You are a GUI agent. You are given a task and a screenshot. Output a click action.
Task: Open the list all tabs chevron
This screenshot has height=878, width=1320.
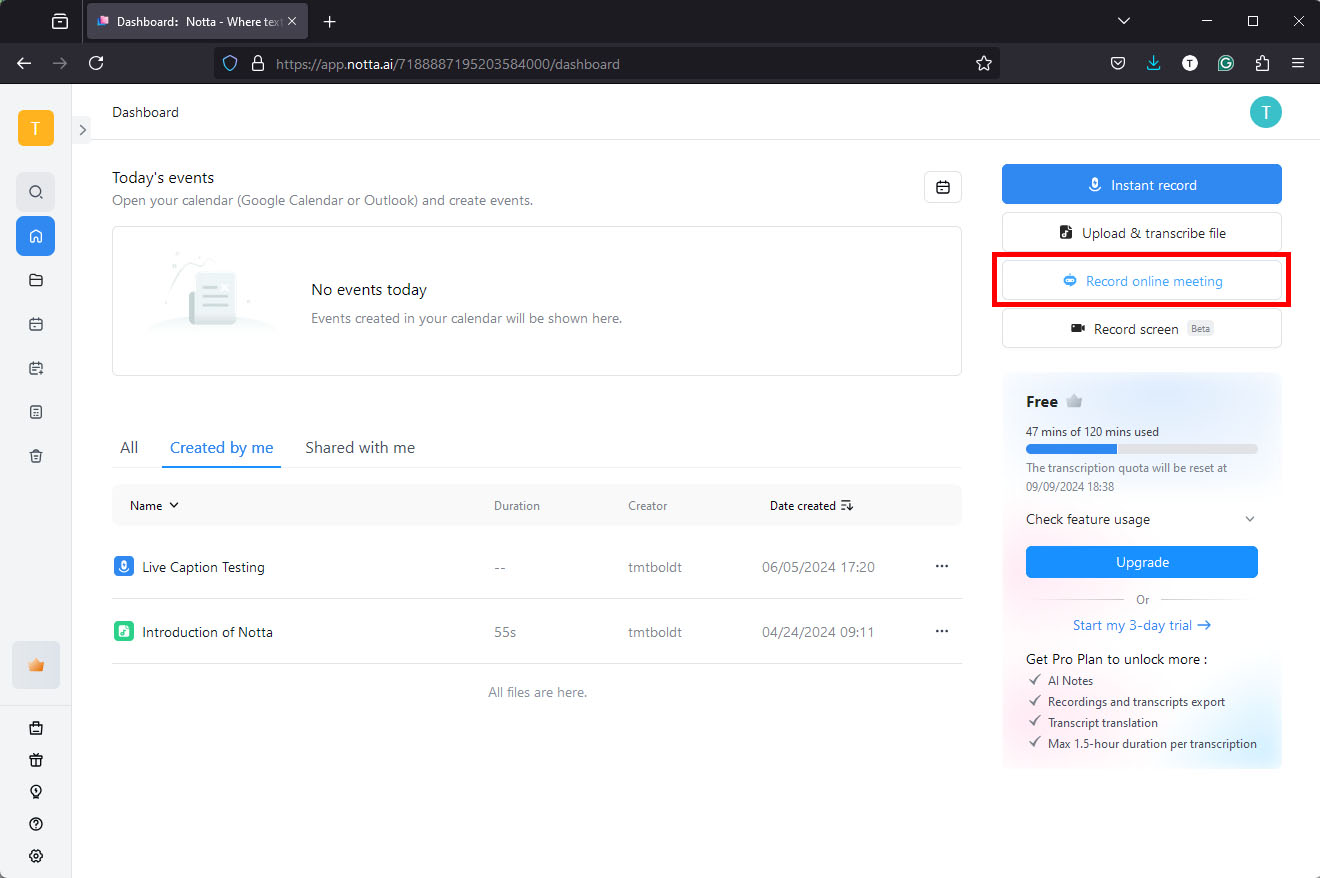1124,21
